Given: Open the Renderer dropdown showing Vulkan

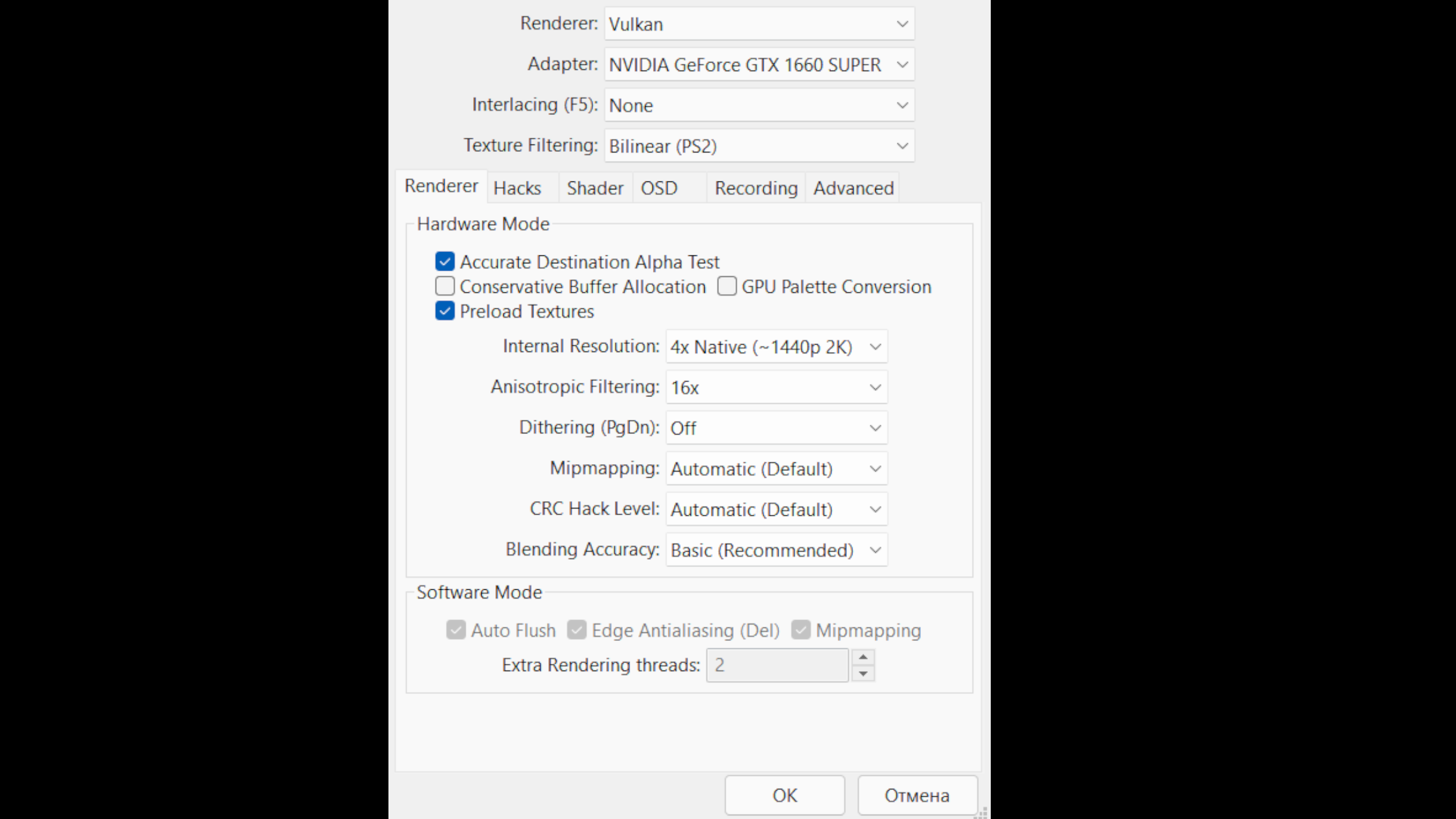Looking at the screenshot, I should click(x=759, y=24).
